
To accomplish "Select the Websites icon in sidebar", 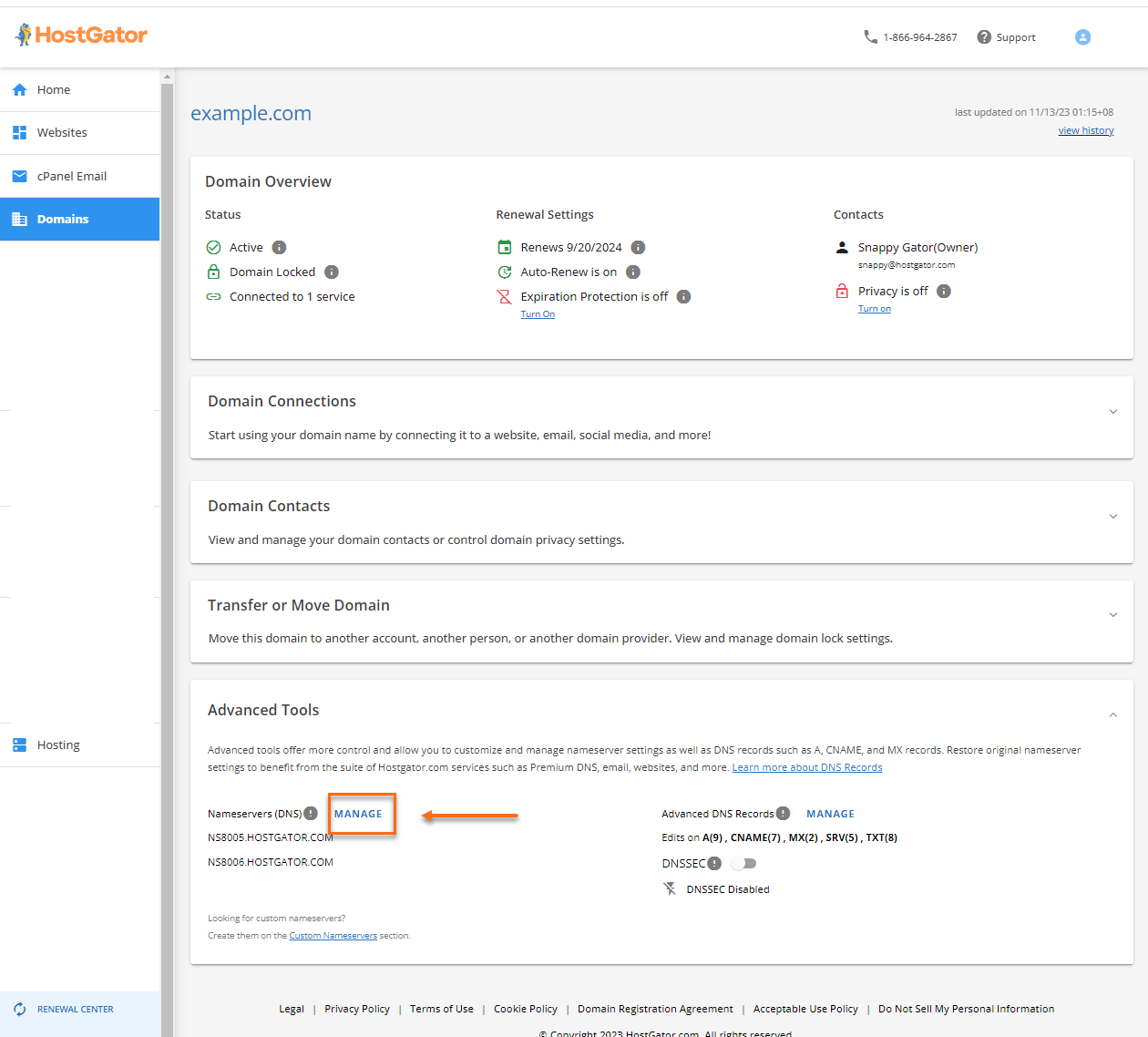I will (19, 132).
